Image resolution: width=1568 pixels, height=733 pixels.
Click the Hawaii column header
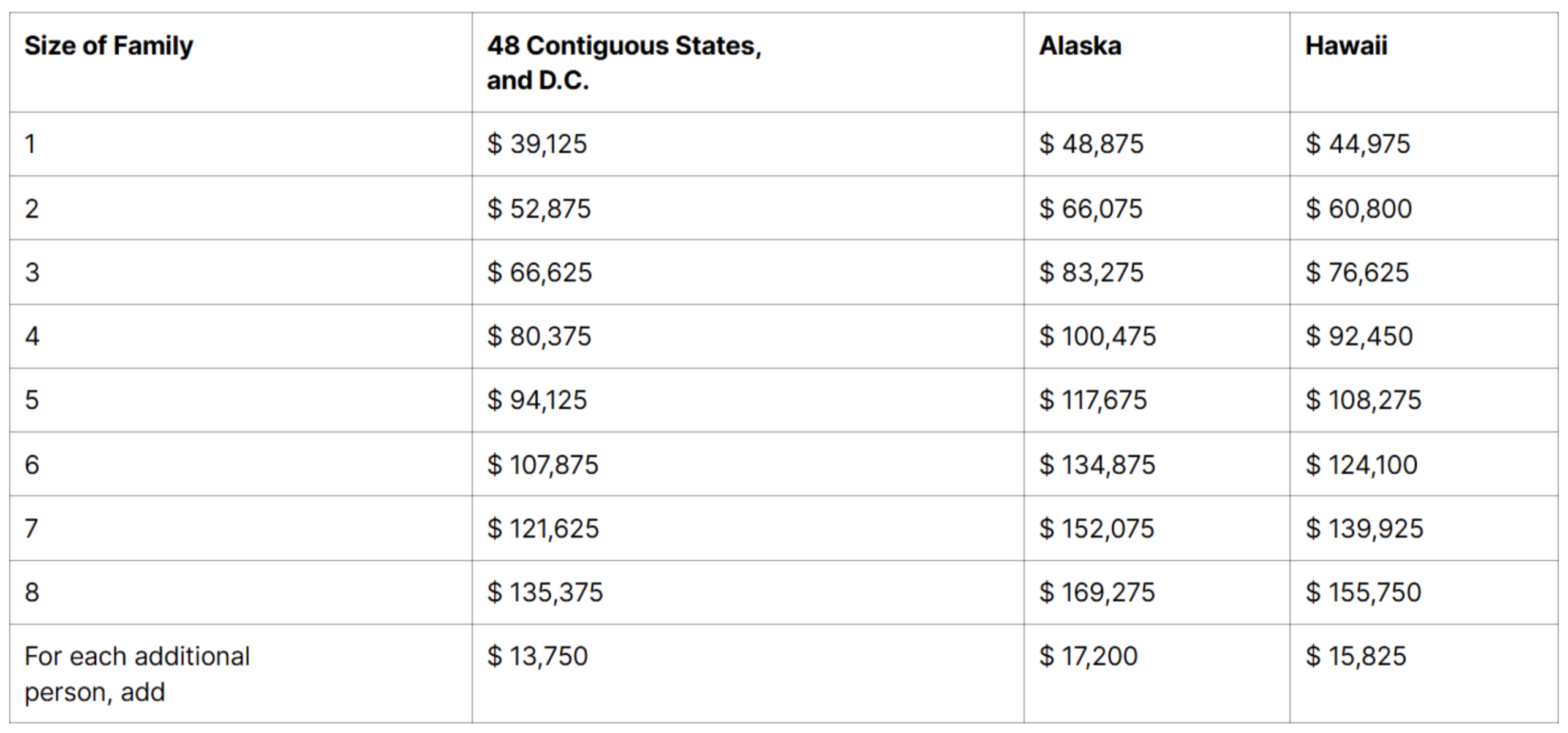pyautogui.click(x=1346, y=46)
